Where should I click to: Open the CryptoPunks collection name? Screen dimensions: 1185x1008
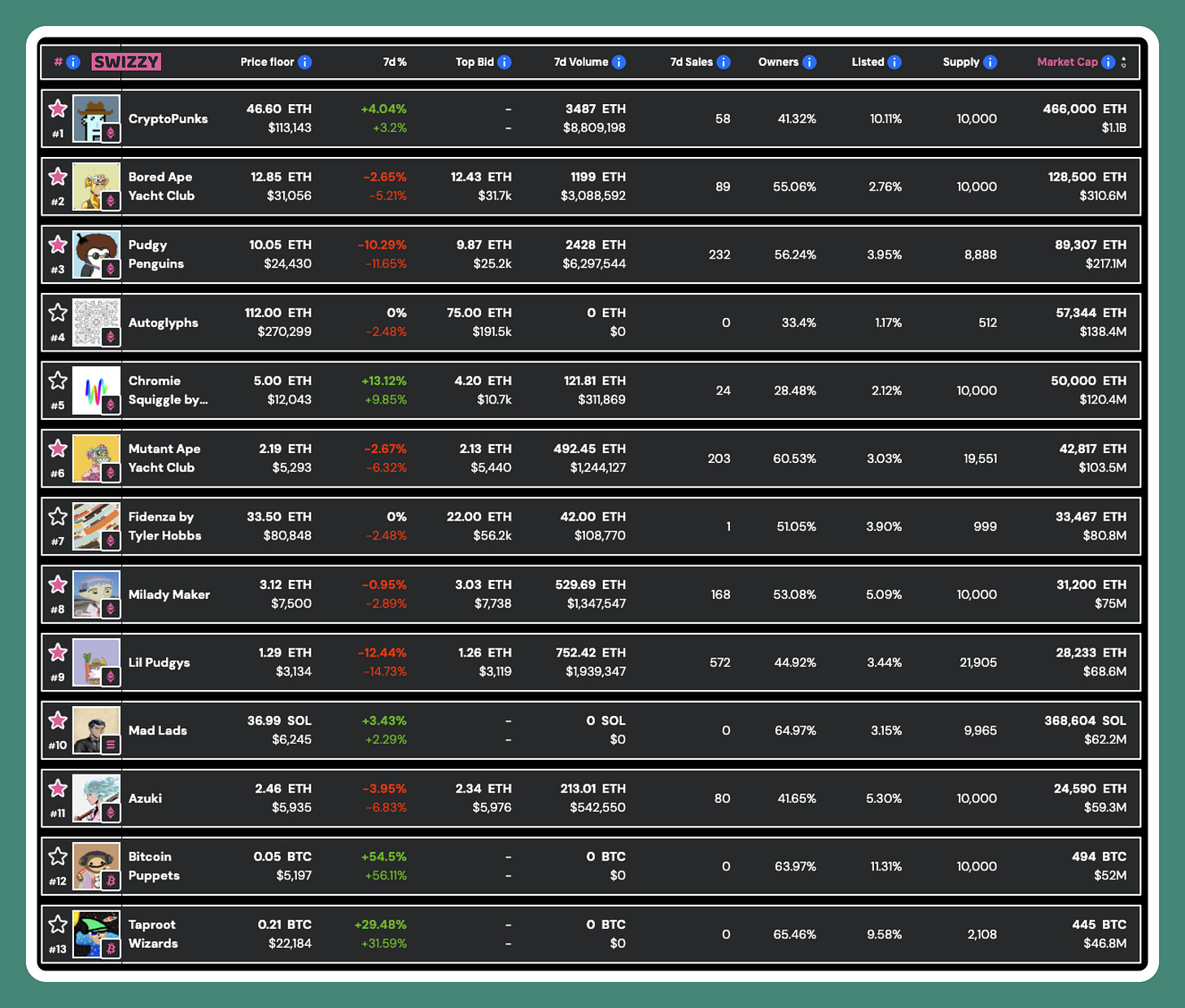coord(168,119)
